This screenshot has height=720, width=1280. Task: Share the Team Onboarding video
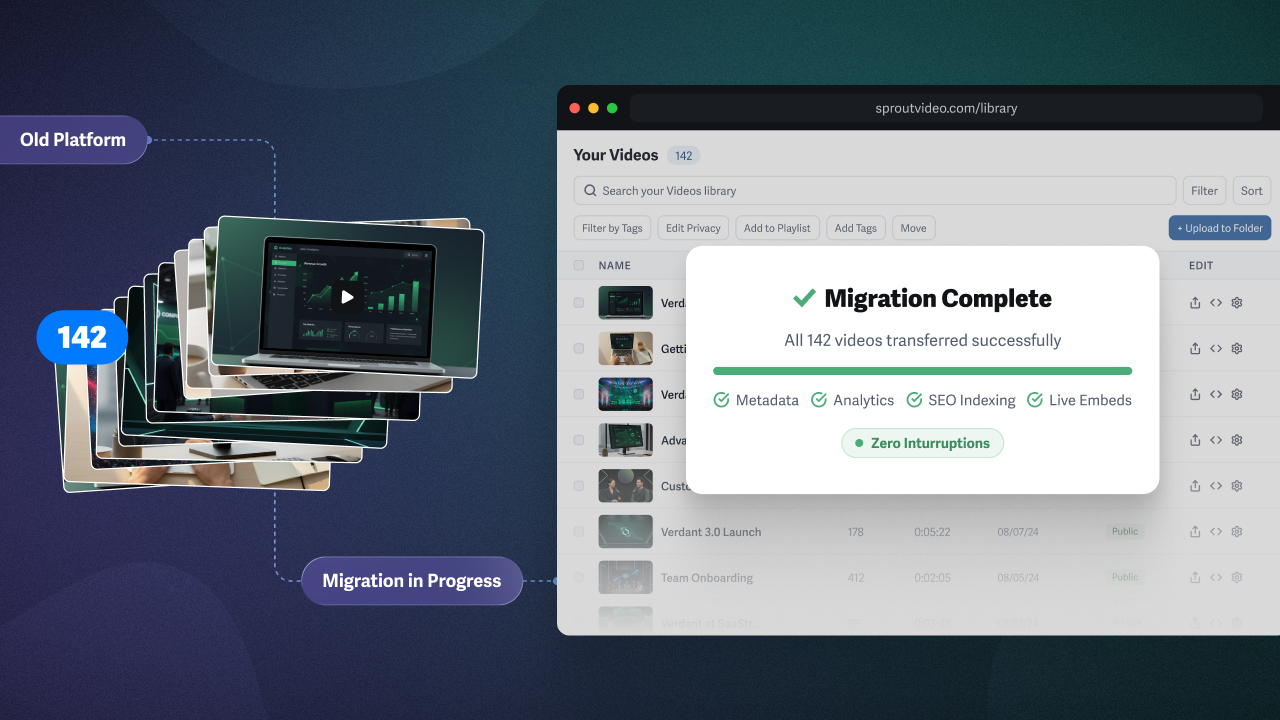tap(1195, 578)
